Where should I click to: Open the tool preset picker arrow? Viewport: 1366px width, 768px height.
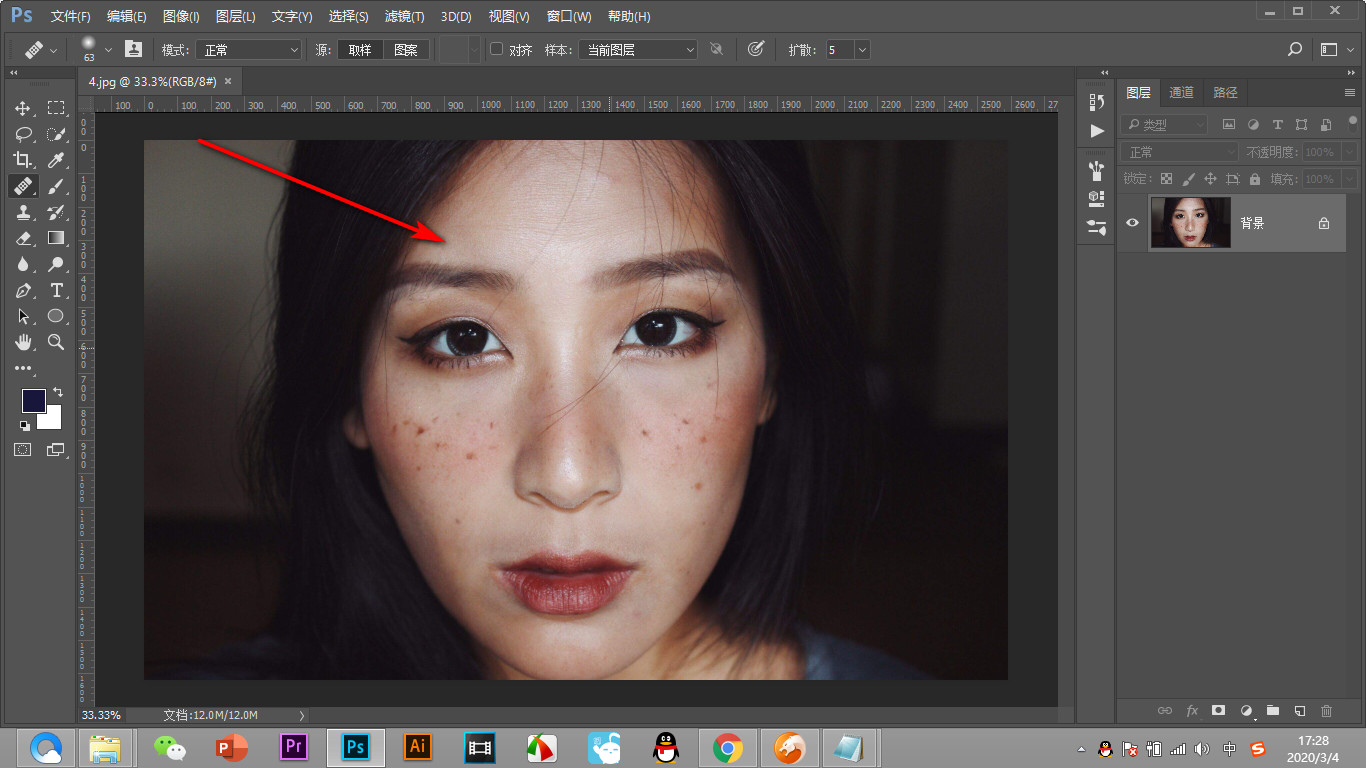pyautogui.click(x=53, y=49)
